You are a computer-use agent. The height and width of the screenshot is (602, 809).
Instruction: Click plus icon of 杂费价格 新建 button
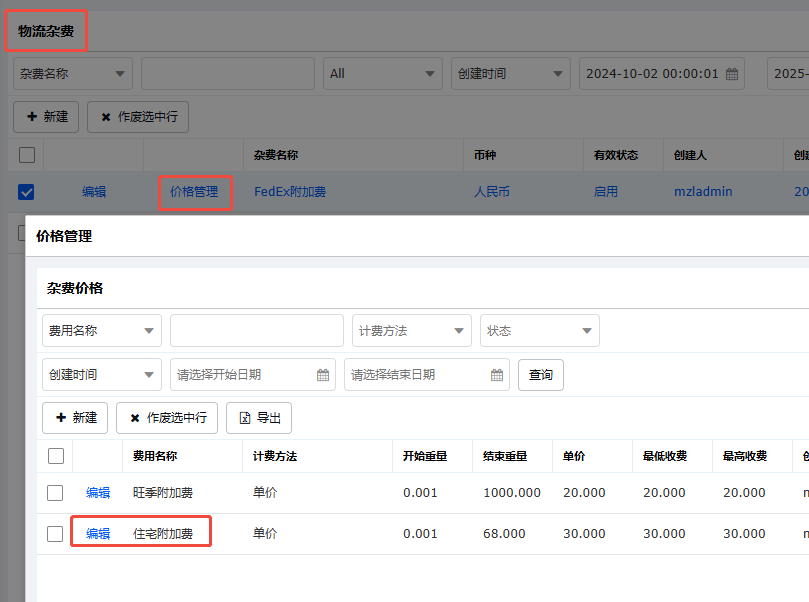pos(61,417)
